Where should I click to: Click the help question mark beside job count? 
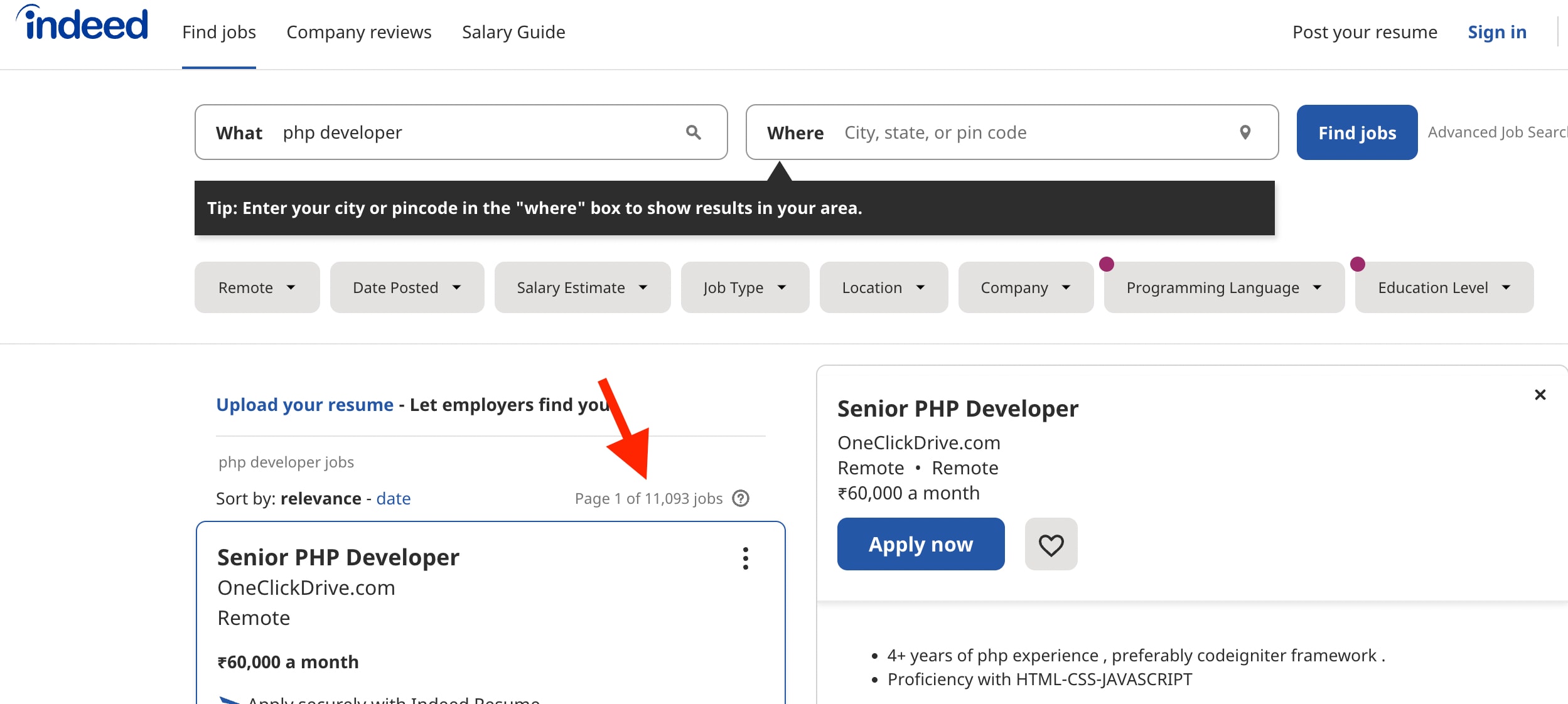click(x=741, y=498)
